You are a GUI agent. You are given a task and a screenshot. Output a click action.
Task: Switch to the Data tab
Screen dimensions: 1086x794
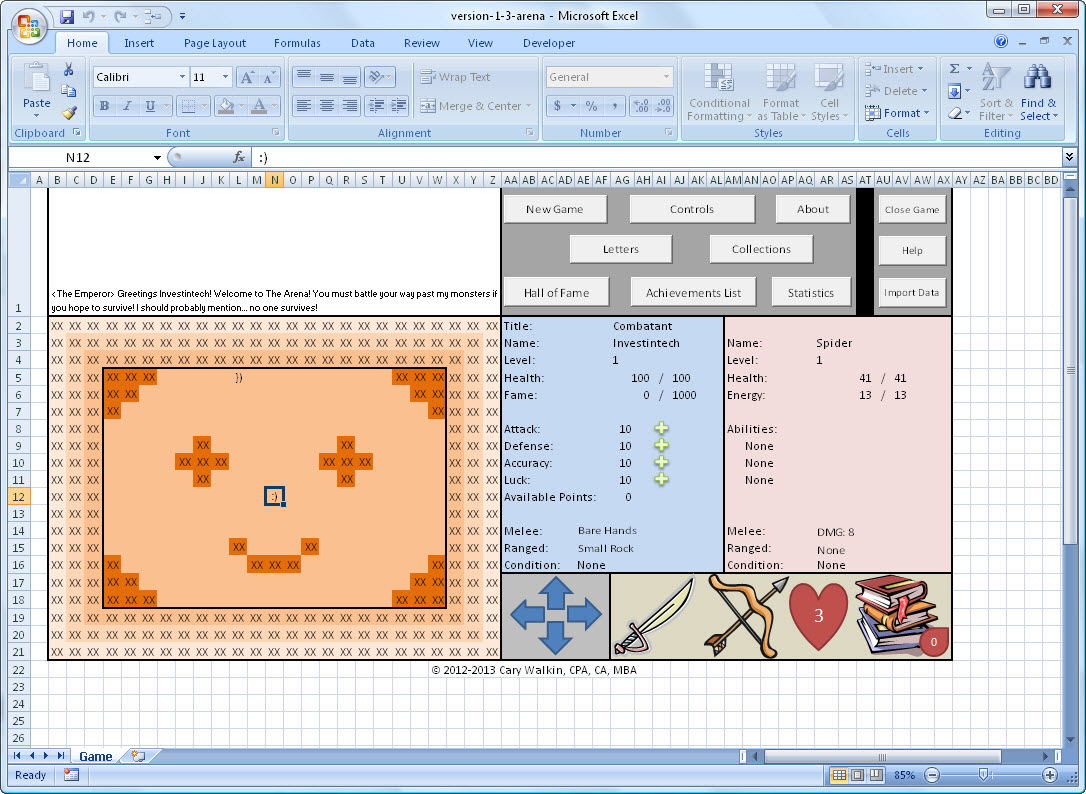pos(362,43)
